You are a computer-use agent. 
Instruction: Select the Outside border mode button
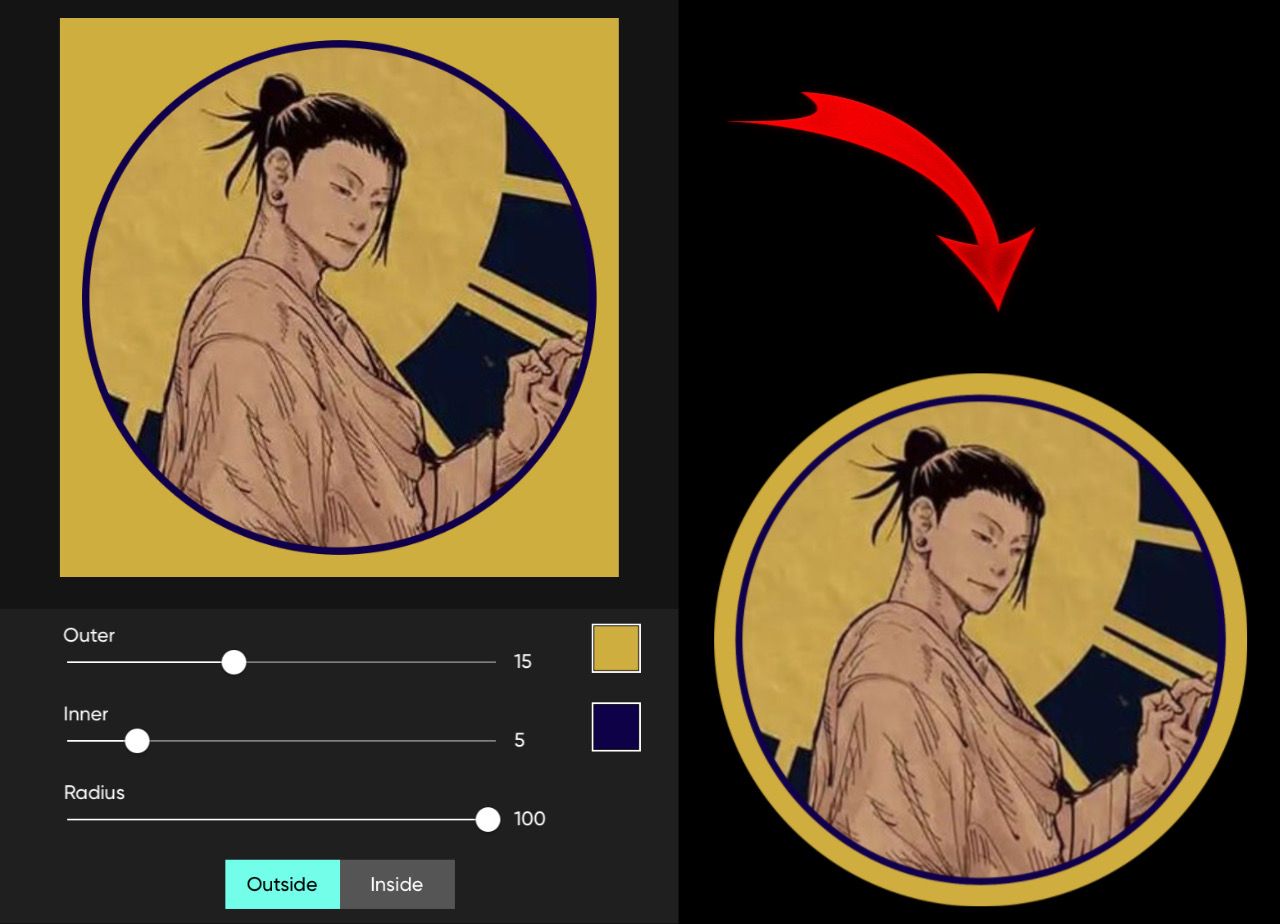[282, 884]
